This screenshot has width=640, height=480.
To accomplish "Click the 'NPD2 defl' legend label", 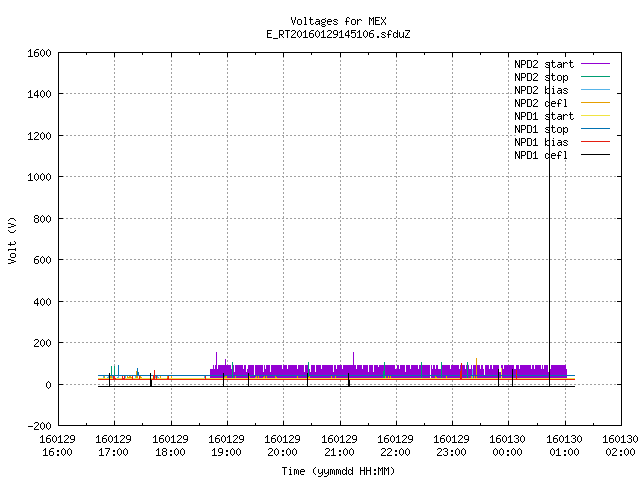I will point(541,103).
